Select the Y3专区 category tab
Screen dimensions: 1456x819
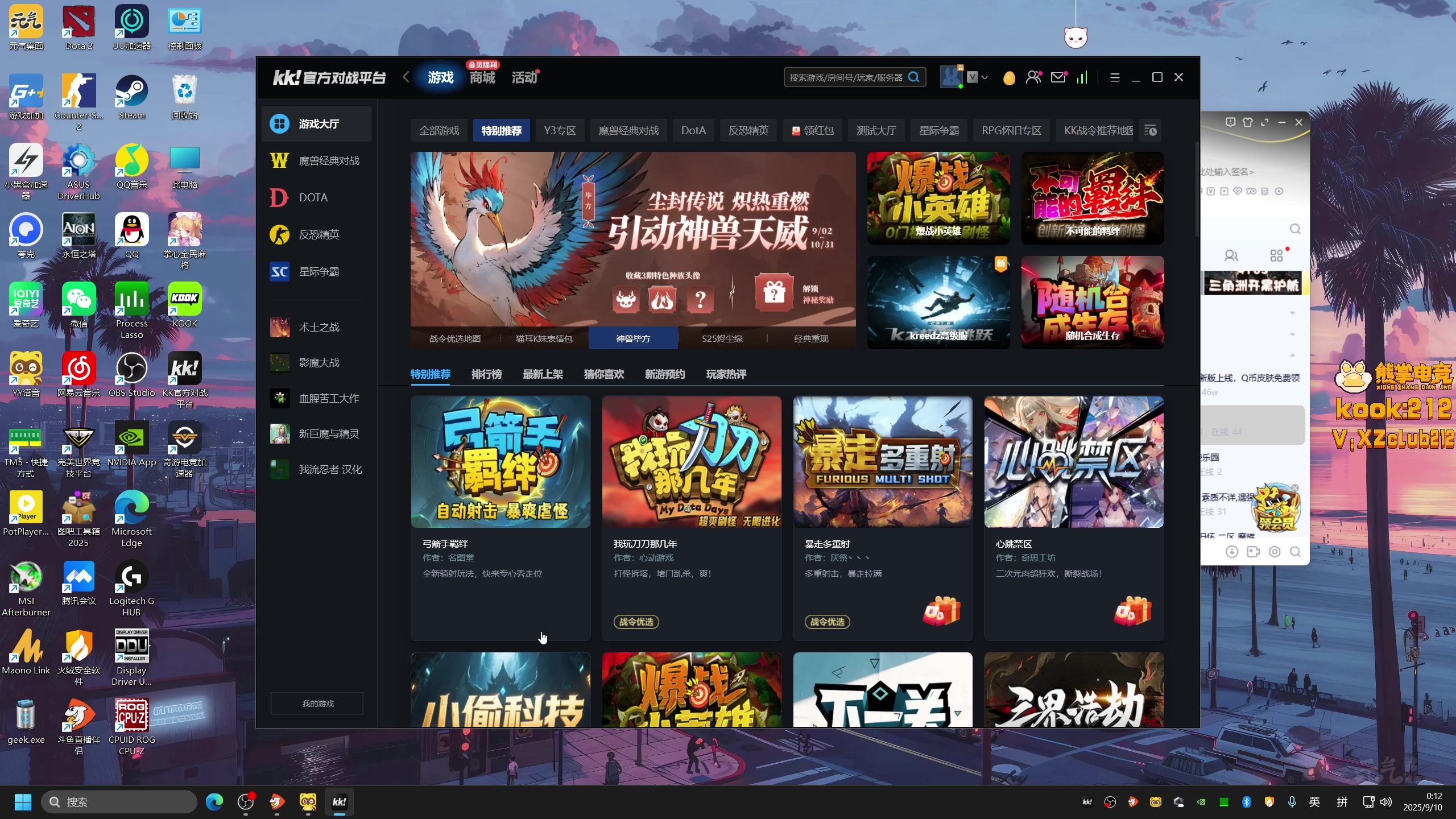pyautogui.click(x=560, y=130)
